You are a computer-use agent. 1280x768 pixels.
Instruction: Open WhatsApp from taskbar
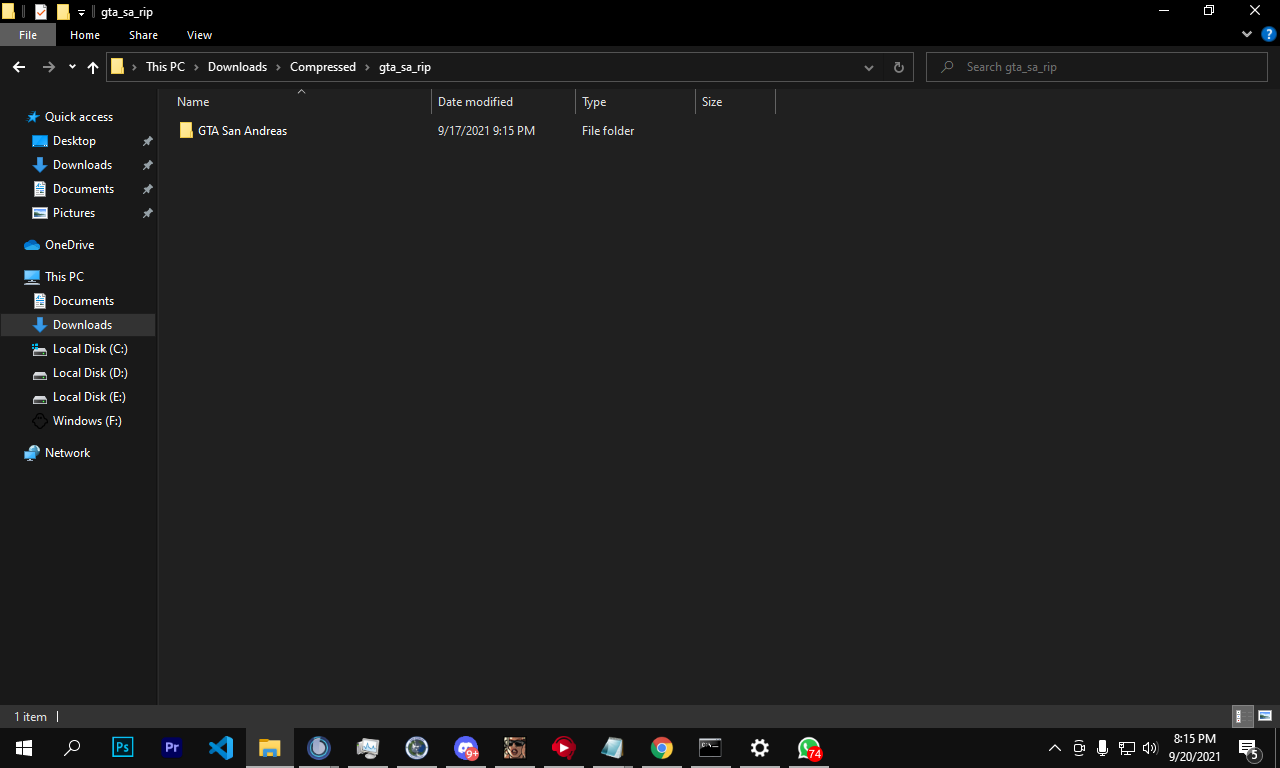pos(808,748)
